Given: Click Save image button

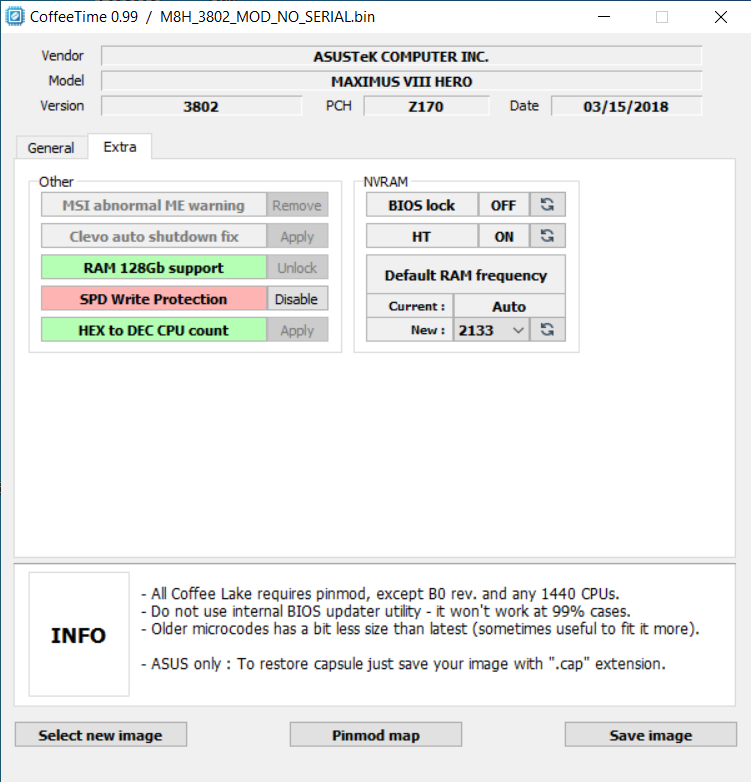Looking at the screenshot, I should tap(651, 735).
